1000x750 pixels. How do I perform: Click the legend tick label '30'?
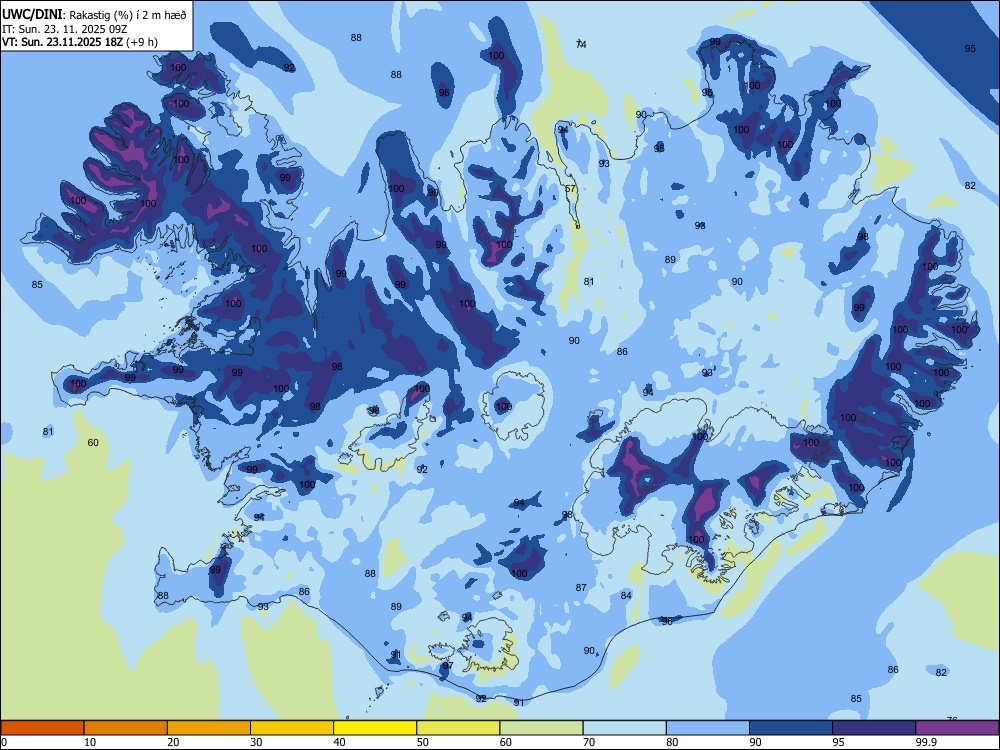tap(256, 742)
